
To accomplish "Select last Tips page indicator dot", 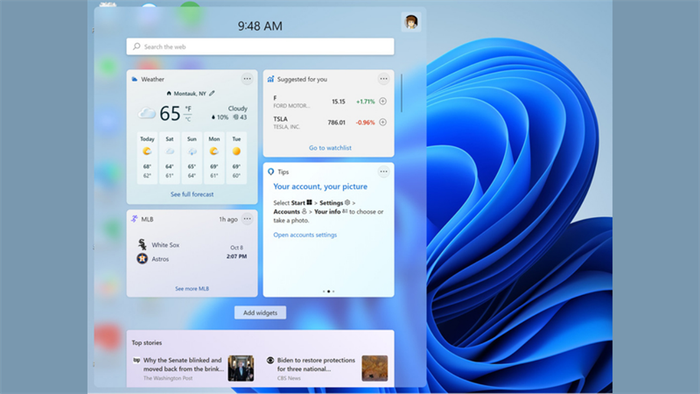I will [333, 291].
